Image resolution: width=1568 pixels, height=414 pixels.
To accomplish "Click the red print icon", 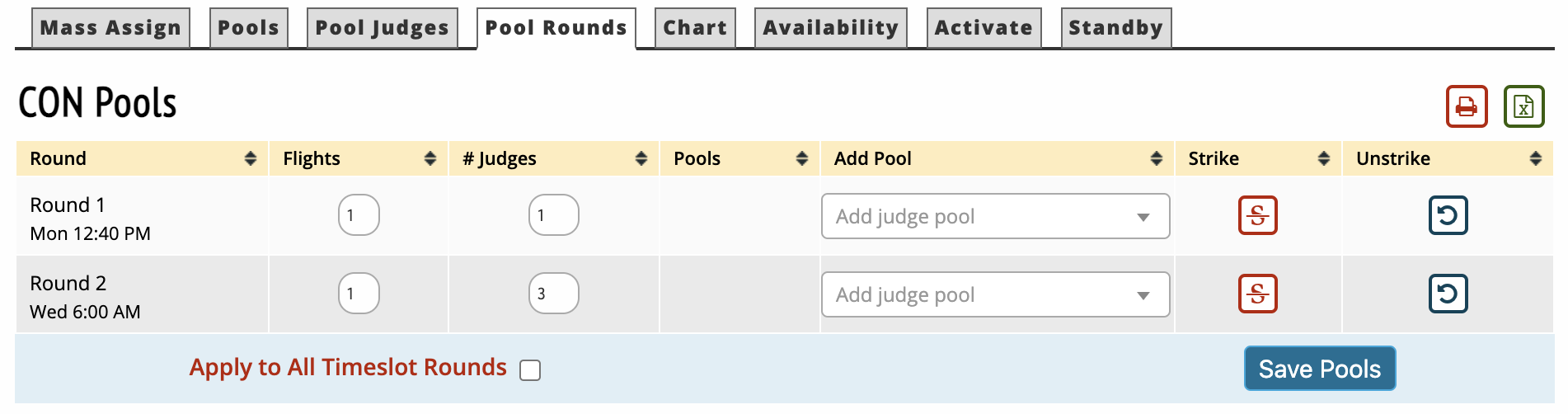I will (x=1466, y=106).
